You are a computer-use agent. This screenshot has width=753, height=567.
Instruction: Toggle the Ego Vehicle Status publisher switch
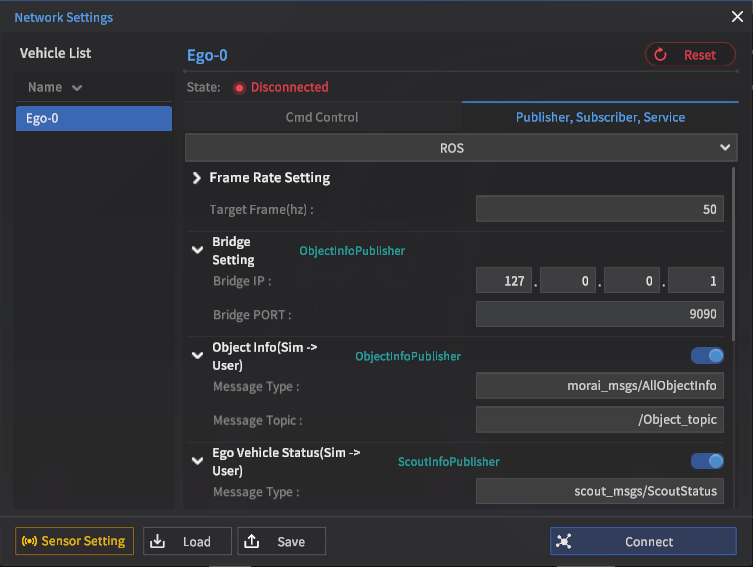click(707, 461)
